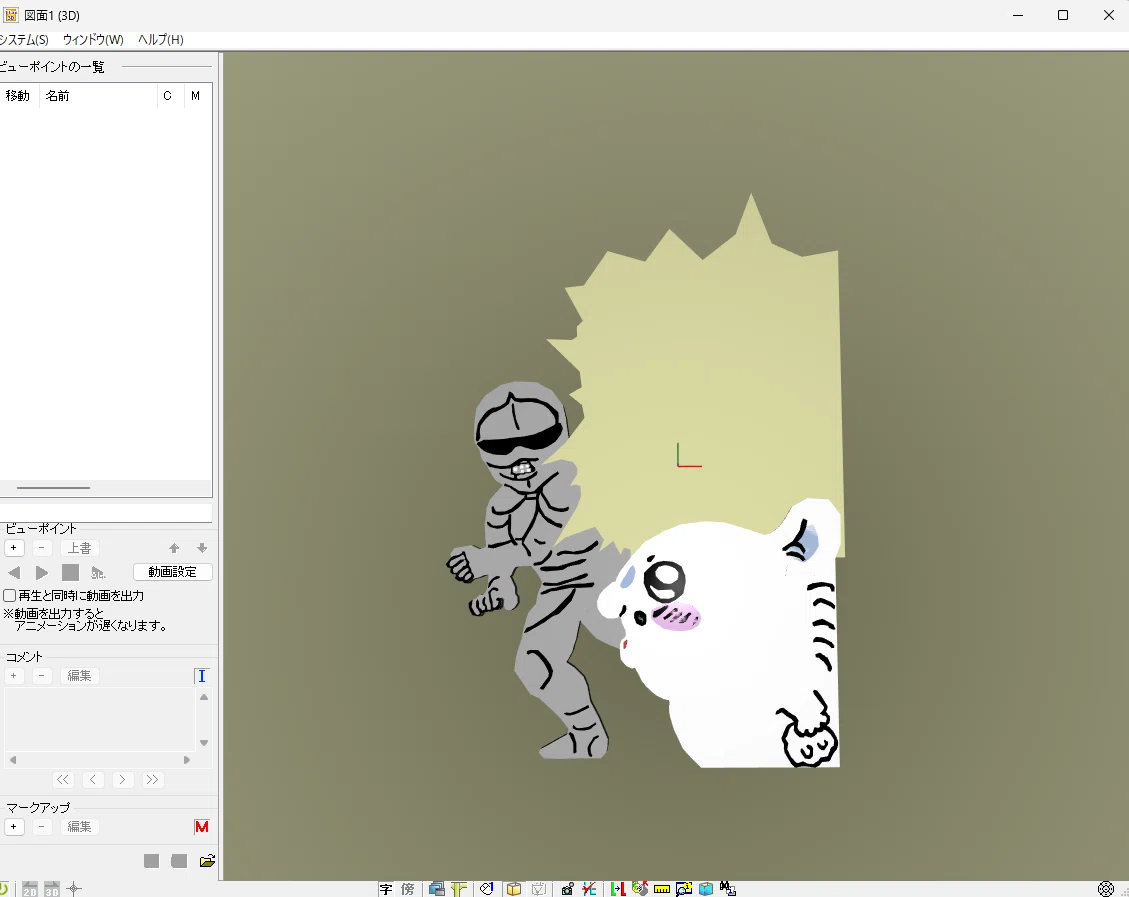Jump to last comment with >> button

click(x=153, y=780)
